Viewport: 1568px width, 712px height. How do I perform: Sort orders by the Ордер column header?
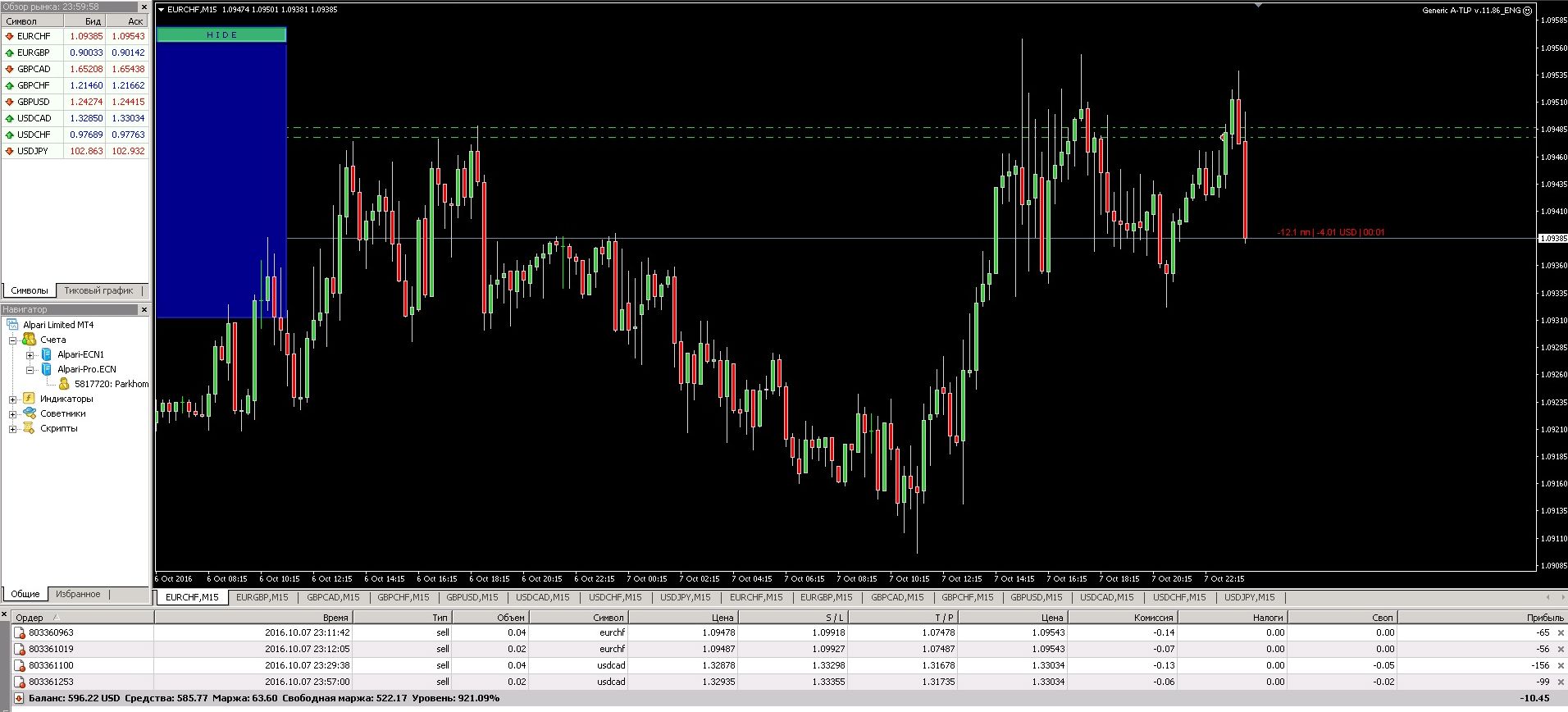(82, 618)
